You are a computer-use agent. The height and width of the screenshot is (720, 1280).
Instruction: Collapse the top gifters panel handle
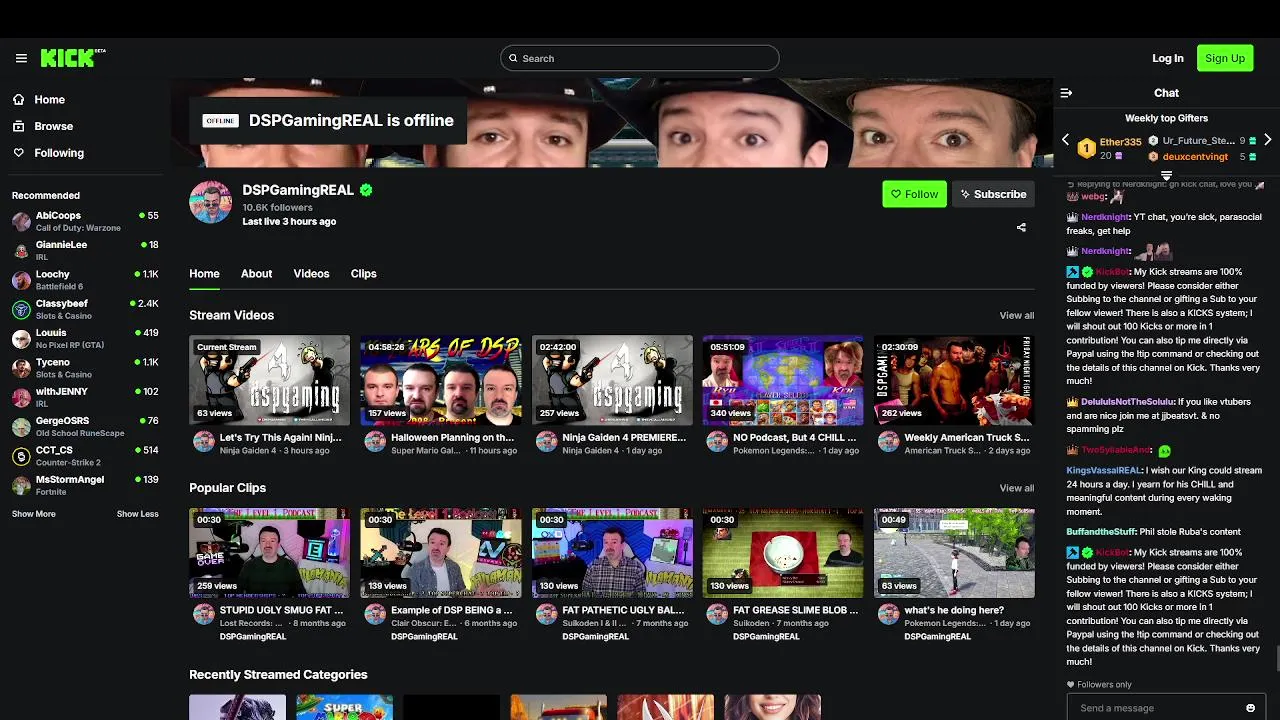click(x=1166, y=175)
